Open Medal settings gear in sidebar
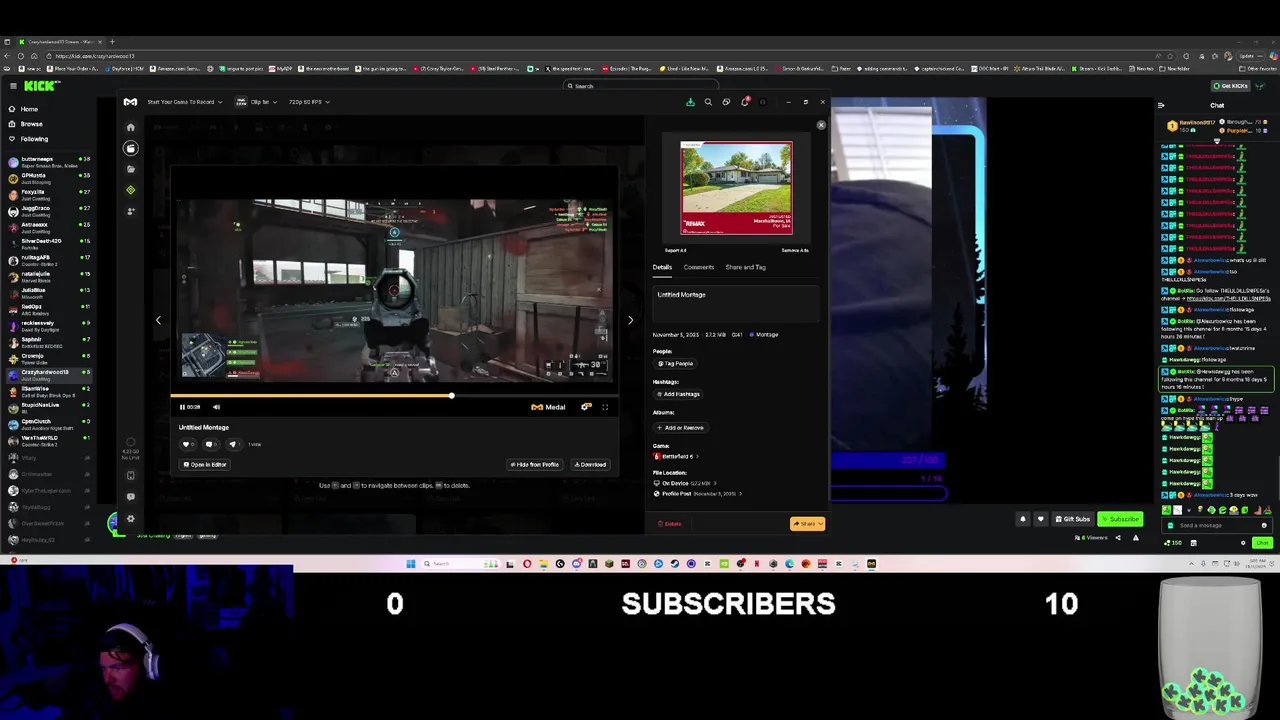This screenshot has height=720, width=1280. click(x=130, y=518)
